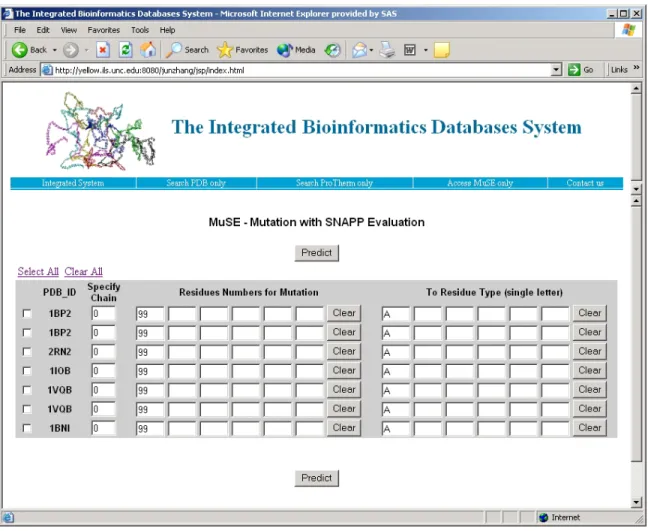Image resolution: width=648 pixels, height=531 pixels.
Task: Open the Search magnifier toolbar button
Action: click(187, 50)
